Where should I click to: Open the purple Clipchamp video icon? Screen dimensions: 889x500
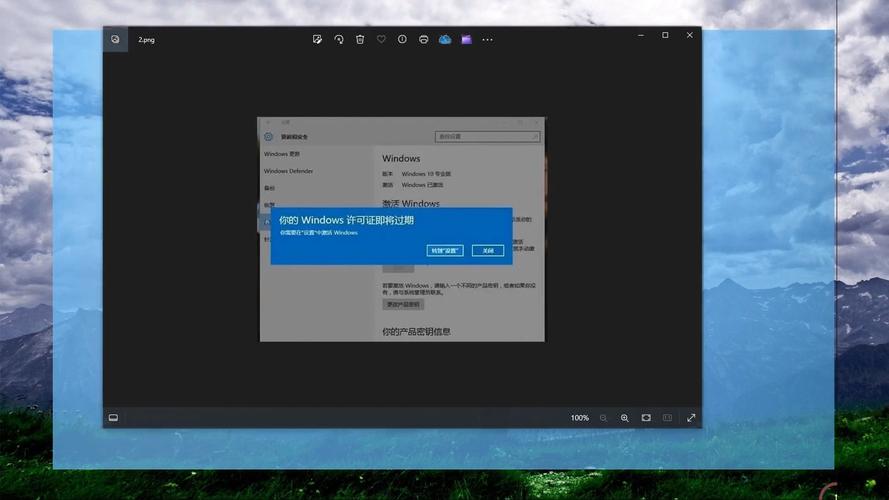coord(466,39)
